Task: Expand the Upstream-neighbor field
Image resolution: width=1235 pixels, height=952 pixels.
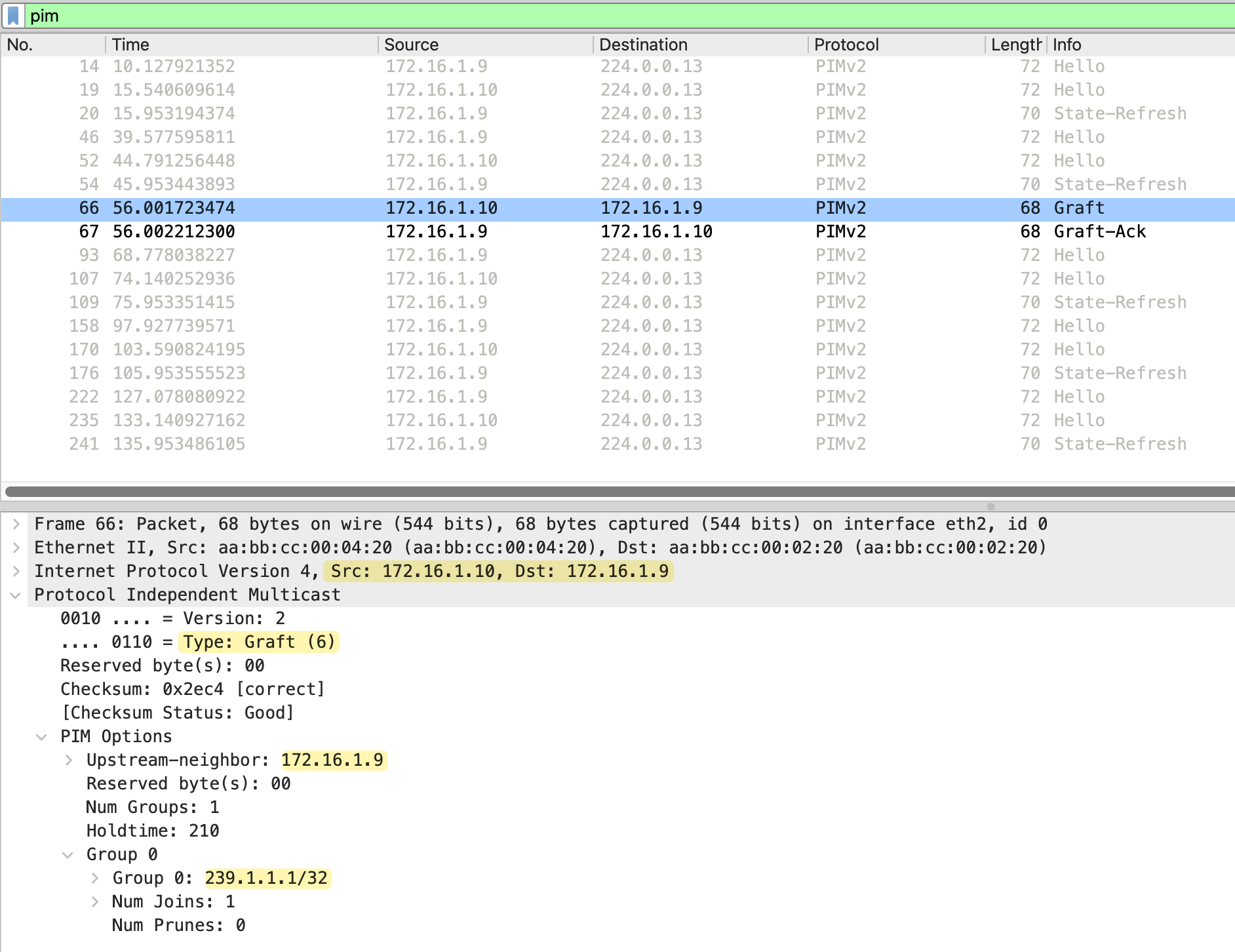Action: [69, 760]
